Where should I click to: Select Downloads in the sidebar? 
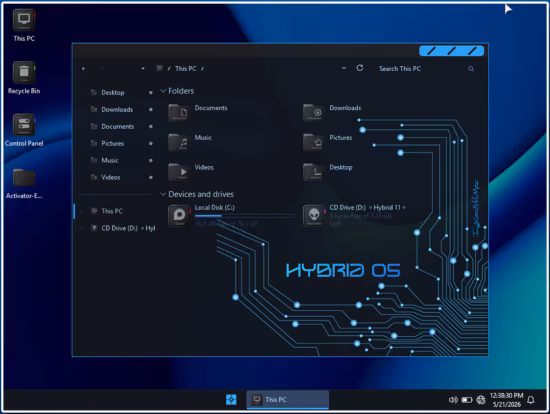(x=117, y=109)
